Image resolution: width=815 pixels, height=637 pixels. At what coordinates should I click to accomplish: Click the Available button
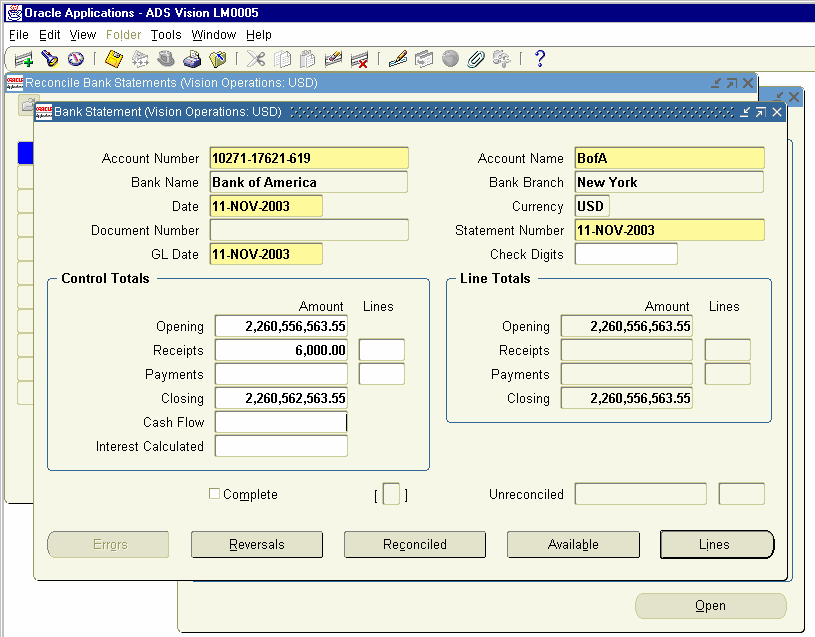pyautogui.click(x=573, y=545)
